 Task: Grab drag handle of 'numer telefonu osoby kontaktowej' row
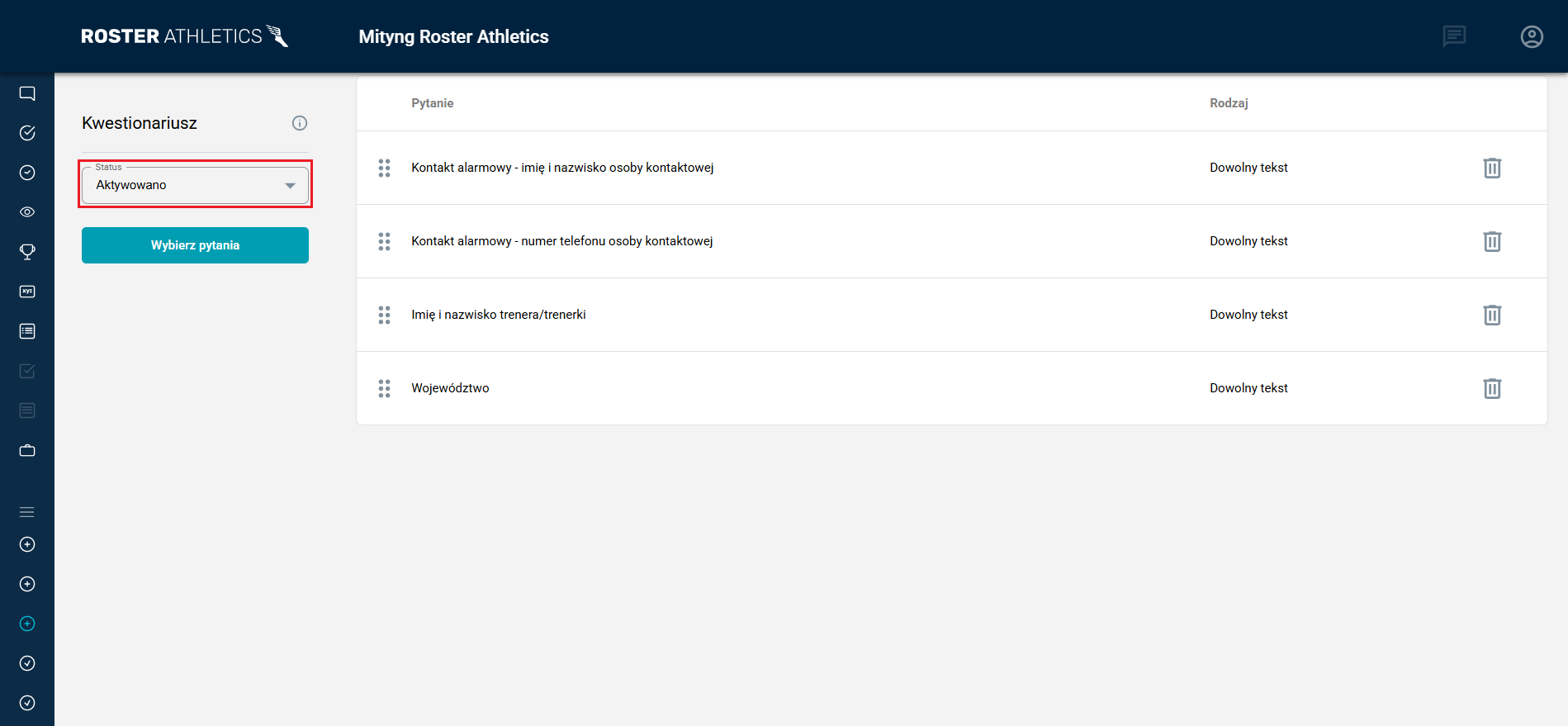point(384,241)
